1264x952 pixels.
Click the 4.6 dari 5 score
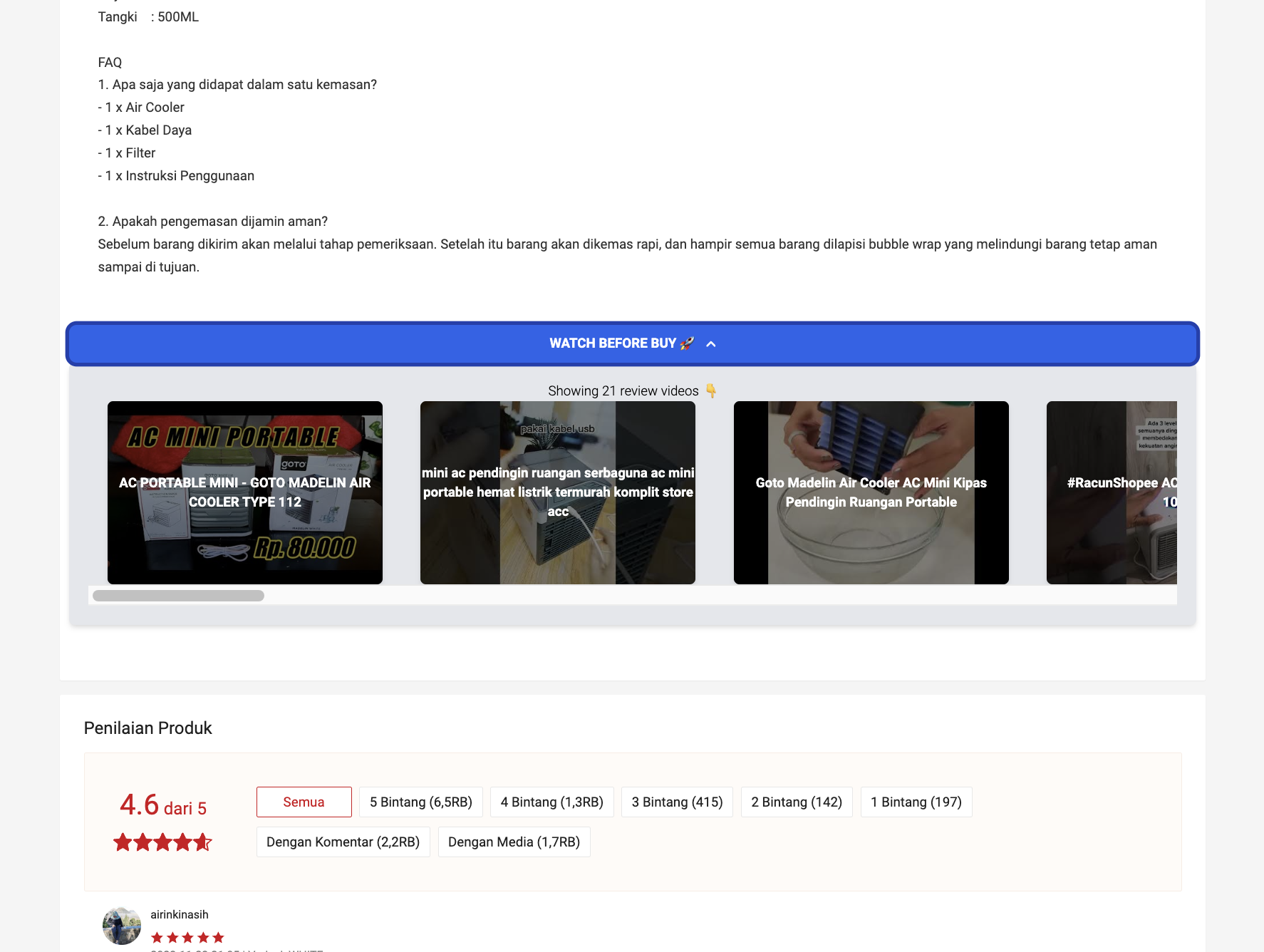163,806
